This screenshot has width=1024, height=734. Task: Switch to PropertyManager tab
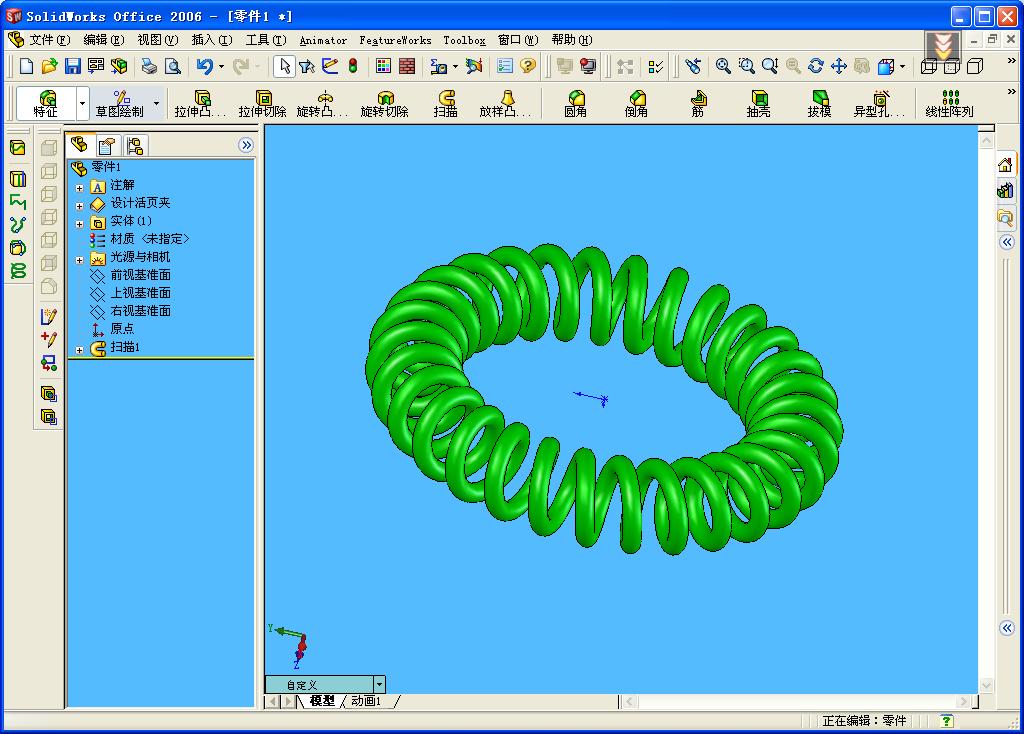[x=107, y=146]
